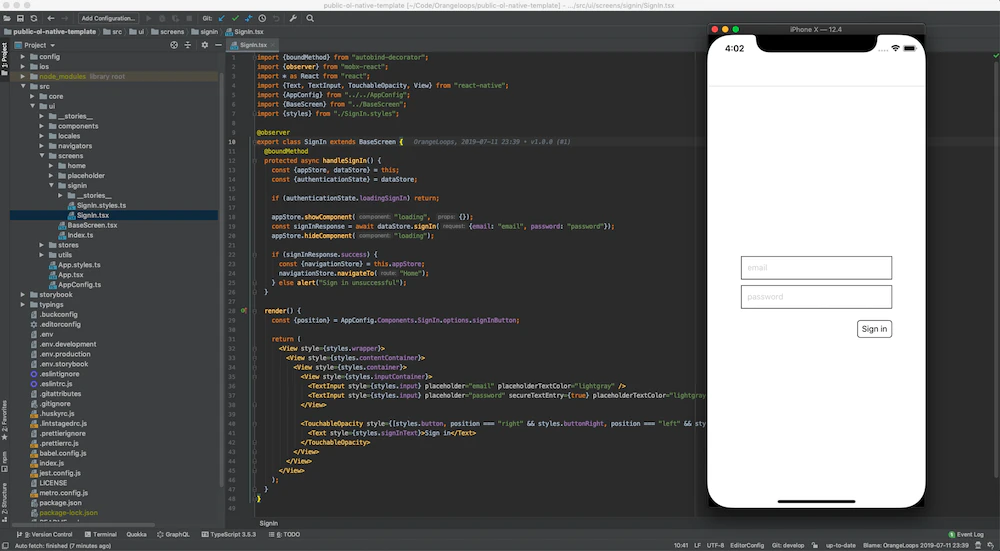The width and height of the screenshot is (1000, 551).
Task: Open the Quokka tool window
Action: click(x=136, y=534)
